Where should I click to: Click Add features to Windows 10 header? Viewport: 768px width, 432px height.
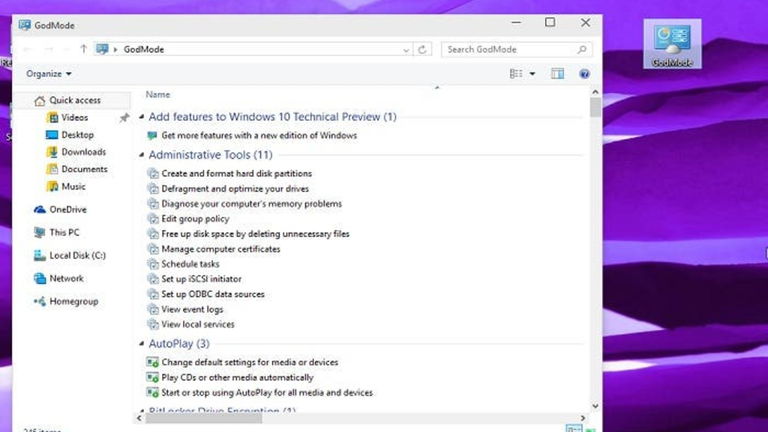tap(273, 117)
